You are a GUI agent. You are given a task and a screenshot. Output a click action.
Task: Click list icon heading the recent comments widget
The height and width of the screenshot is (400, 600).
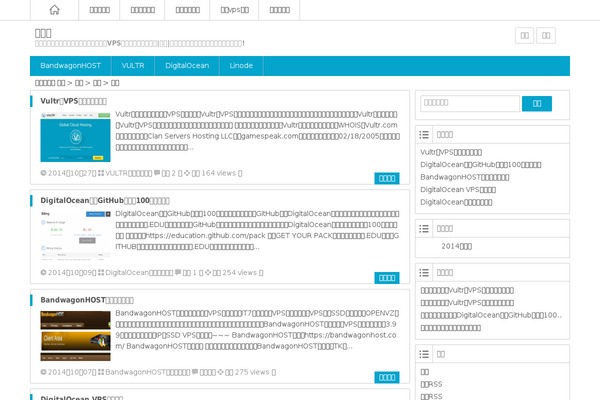(x=424, y=273)
